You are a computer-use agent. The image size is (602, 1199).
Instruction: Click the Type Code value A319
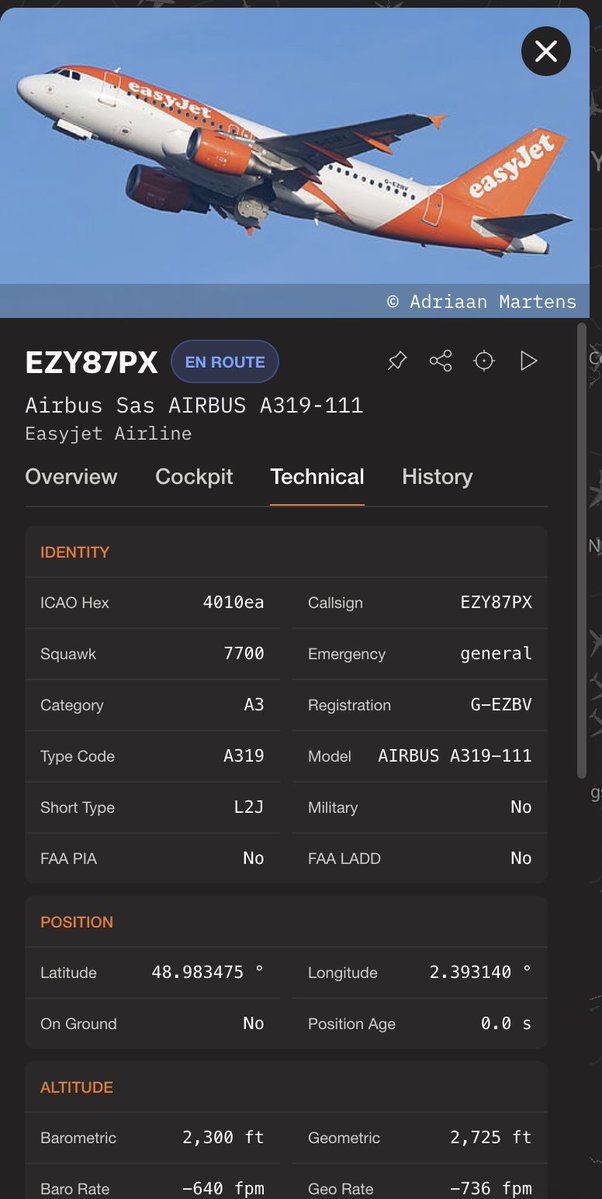point(244,756)
